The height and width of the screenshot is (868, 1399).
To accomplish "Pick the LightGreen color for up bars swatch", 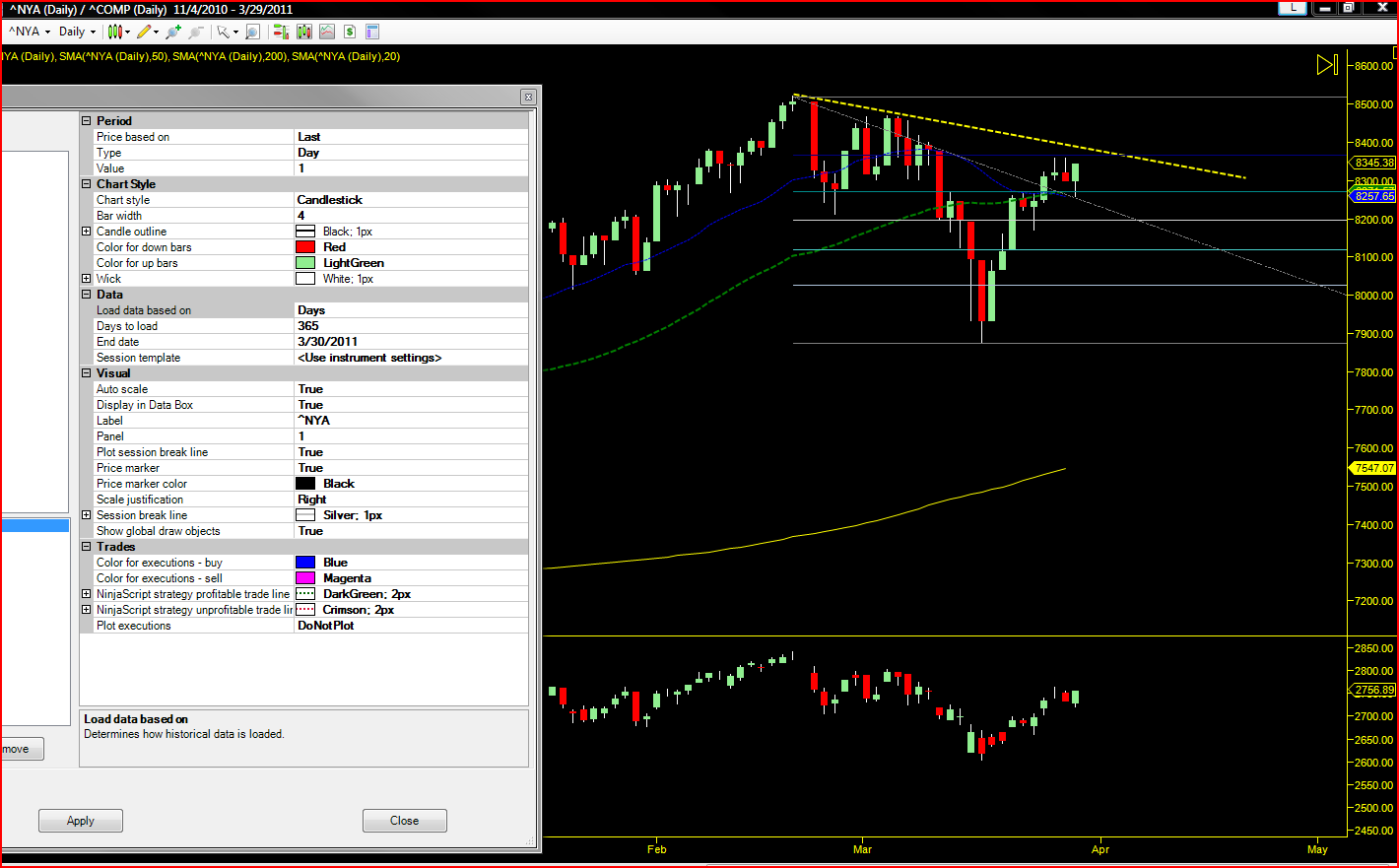I will [305, 263].
